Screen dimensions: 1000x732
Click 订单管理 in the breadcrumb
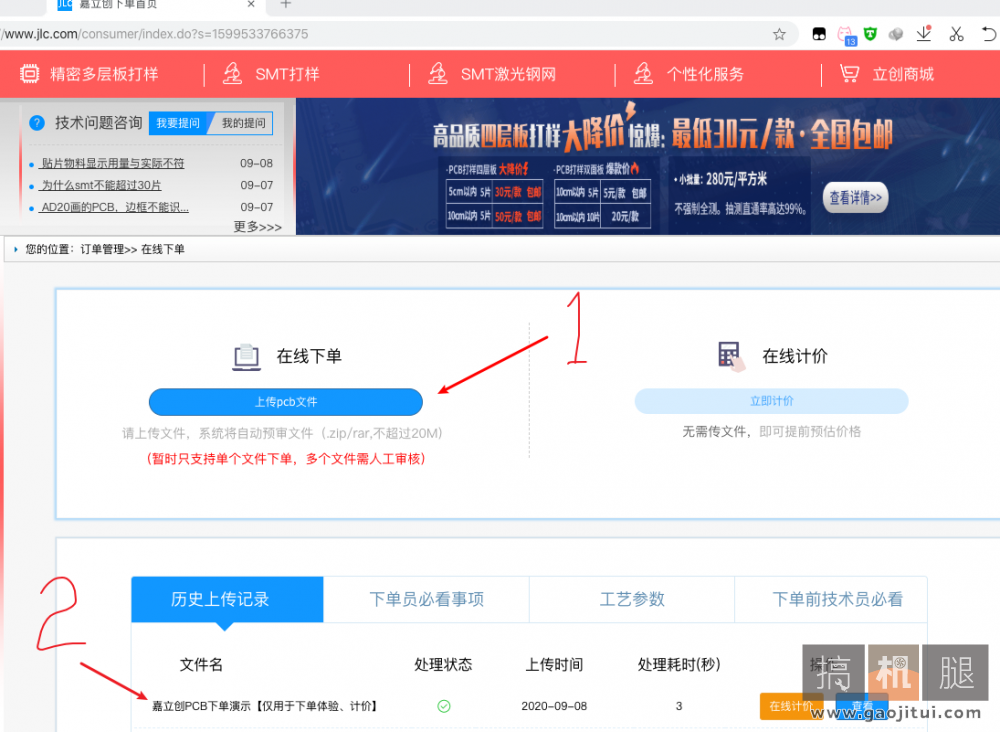102,249
